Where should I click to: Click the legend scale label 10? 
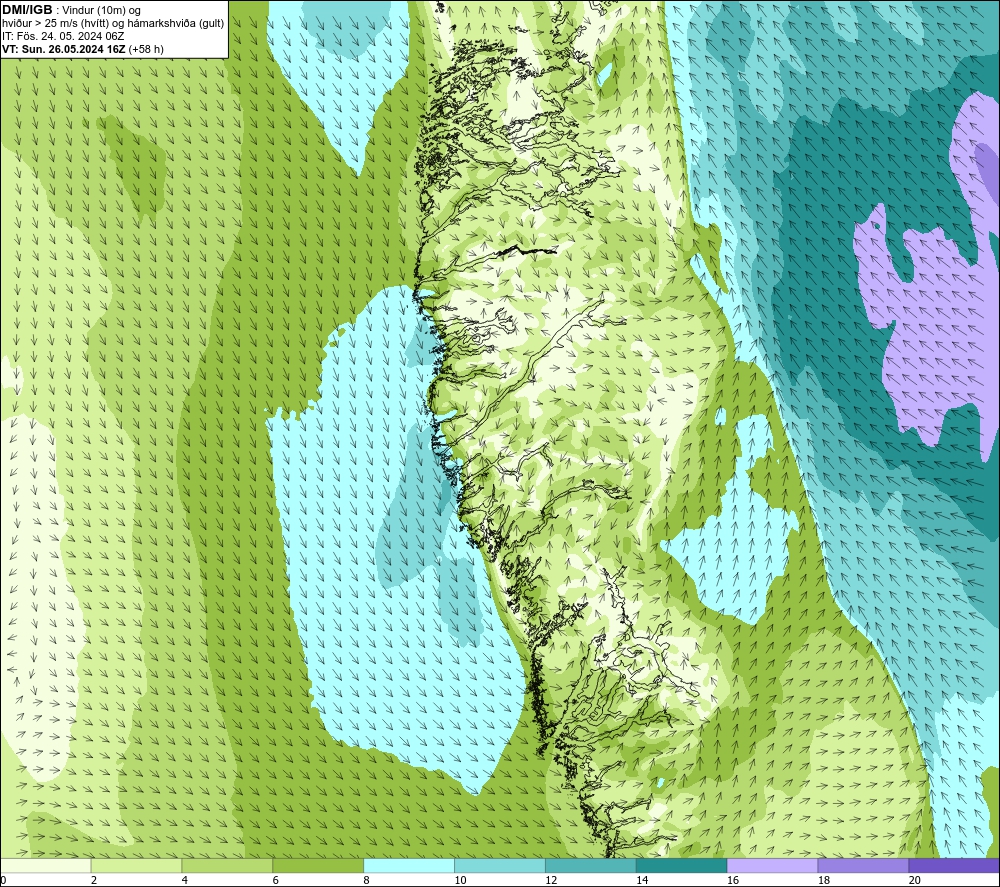[x=460, y=880]
